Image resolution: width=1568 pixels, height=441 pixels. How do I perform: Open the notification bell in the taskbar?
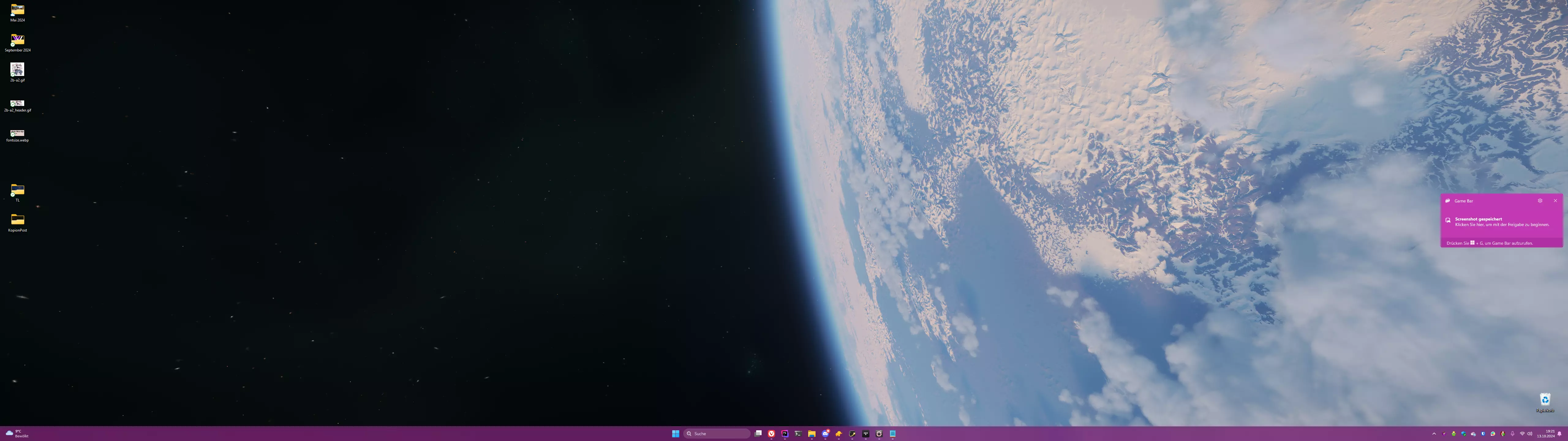[x=1559, y=434]
